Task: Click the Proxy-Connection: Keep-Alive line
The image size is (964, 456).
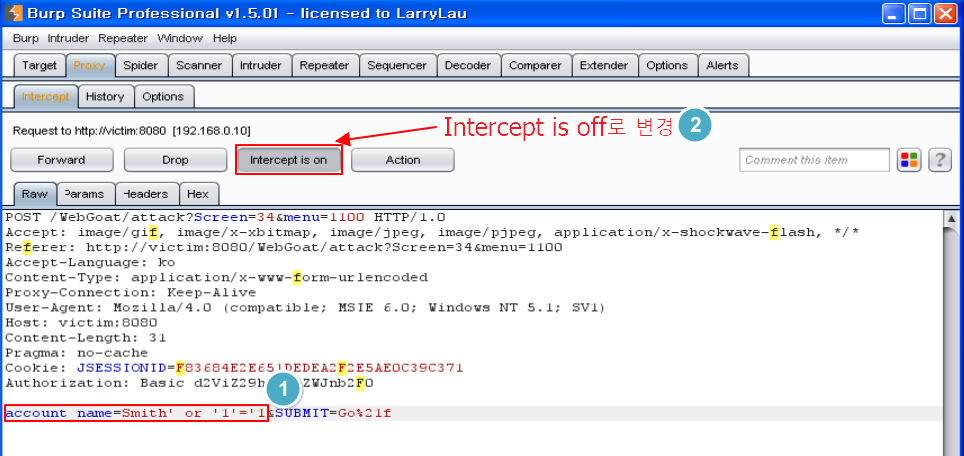Action: click(130, 293)
